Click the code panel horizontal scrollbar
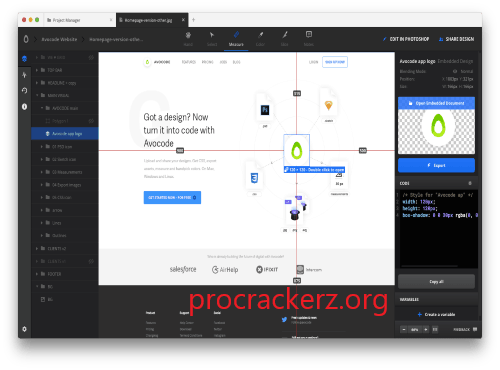 point(429,266)
